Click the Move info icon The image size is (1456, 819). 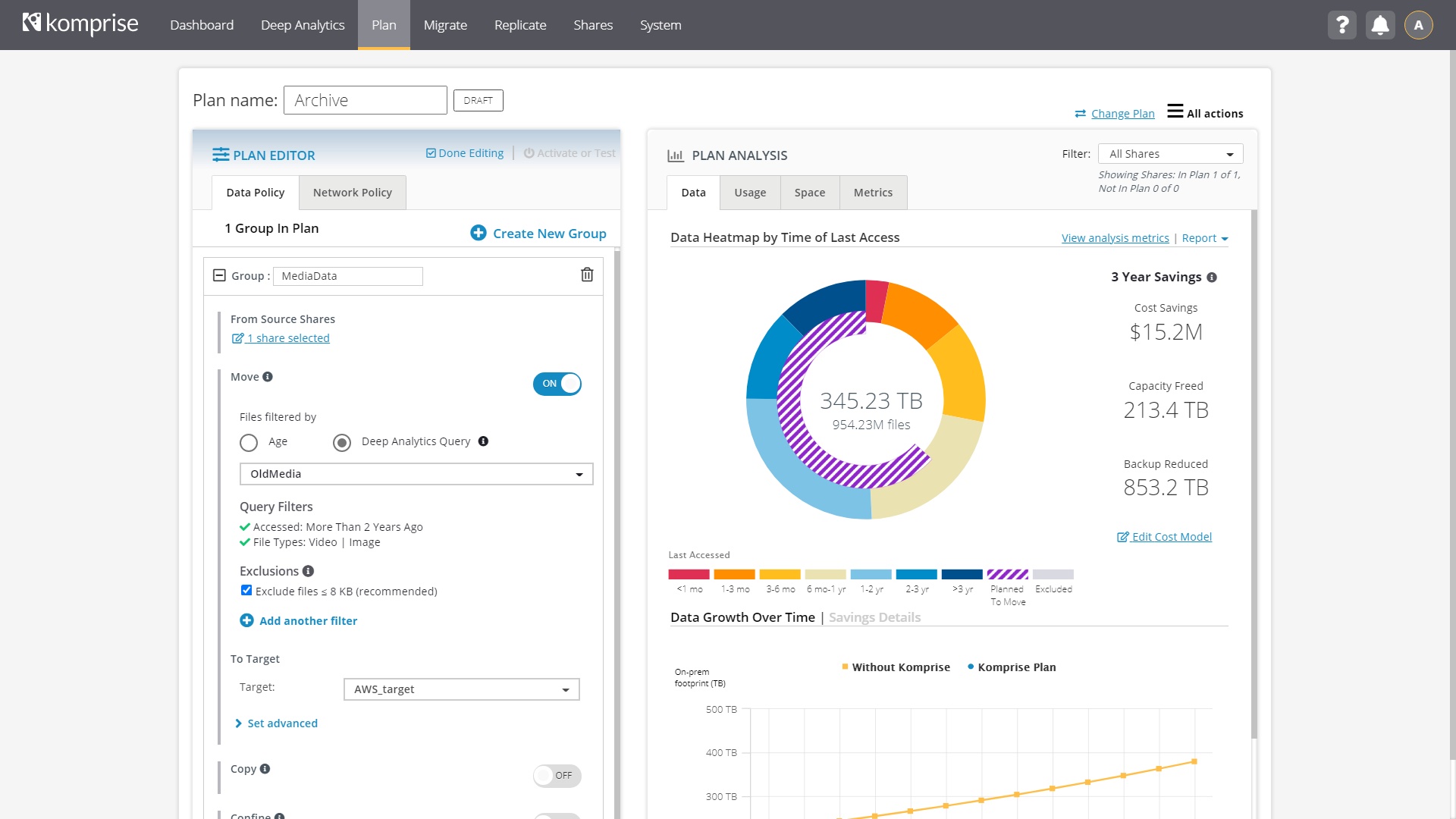[268, 377]
